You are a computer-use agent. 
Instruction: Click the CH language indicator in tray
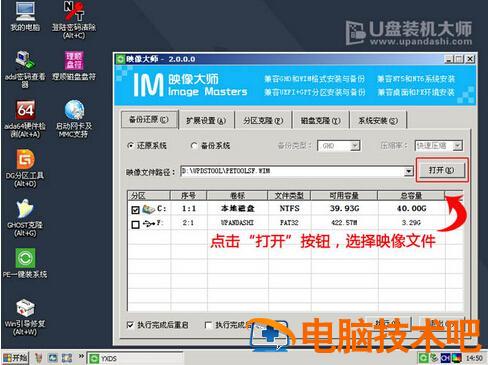445,358
